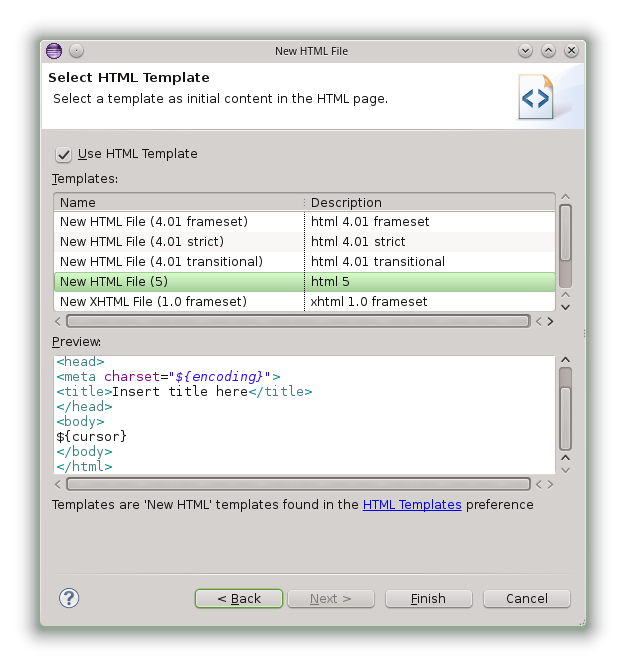Open the HTML Templates preference link
The image size is (626, 666).
click(412, 505)
